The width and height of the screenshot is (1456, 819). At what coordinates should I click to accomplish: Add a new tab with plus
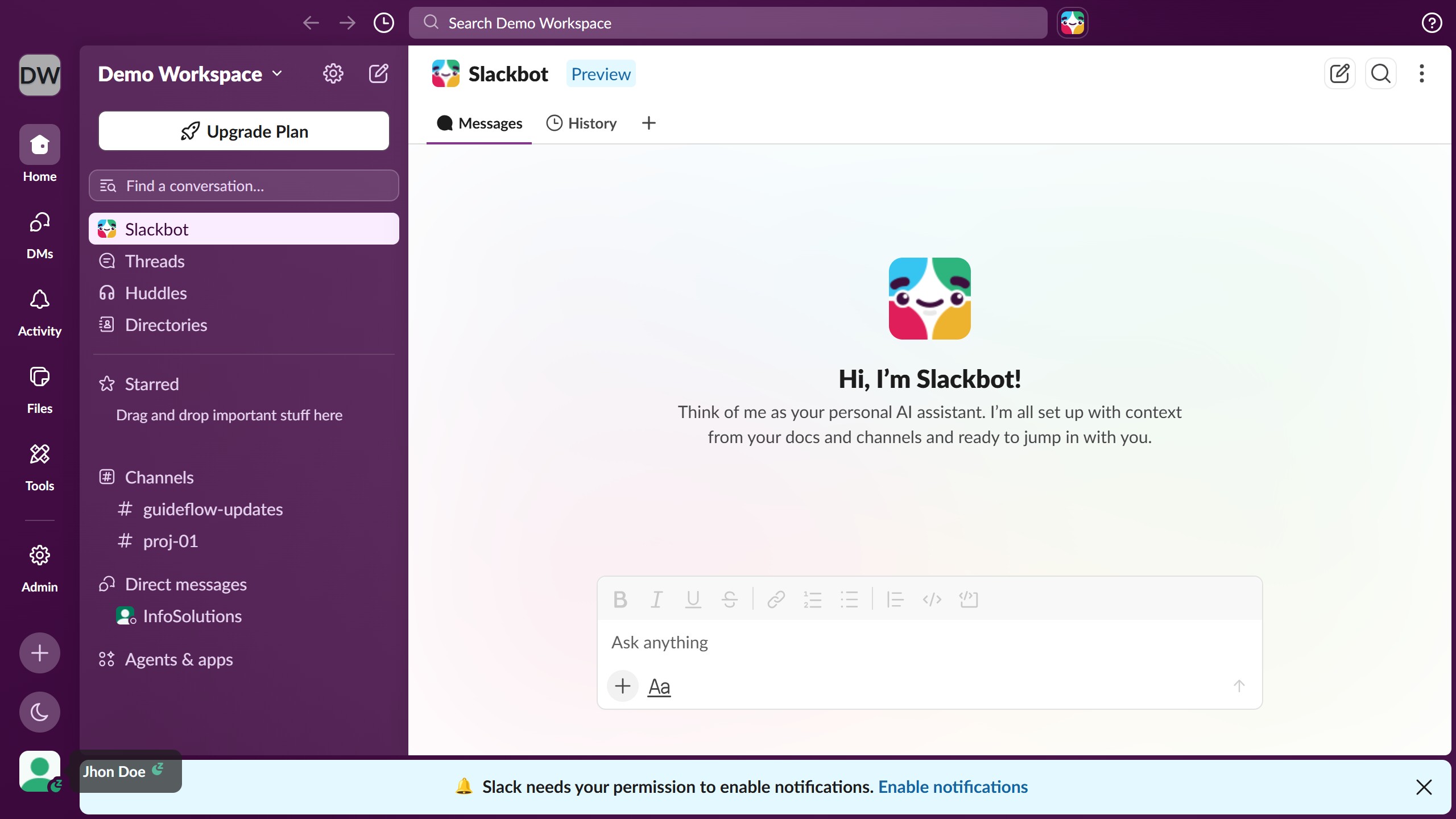(648, 123)
